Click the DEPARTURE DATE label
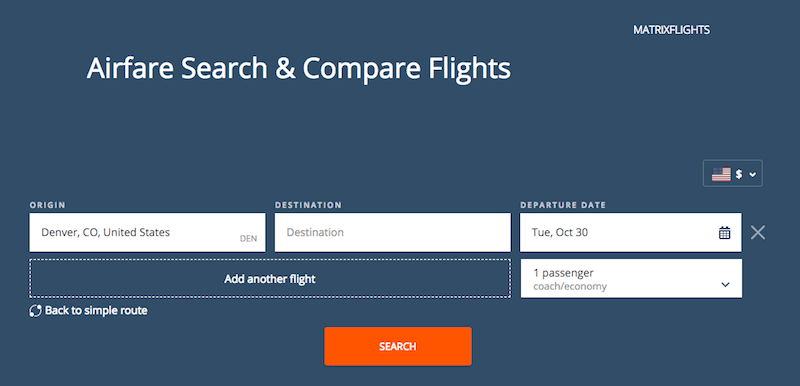Screen dimensions: 800x386 [x=563, y=205]
